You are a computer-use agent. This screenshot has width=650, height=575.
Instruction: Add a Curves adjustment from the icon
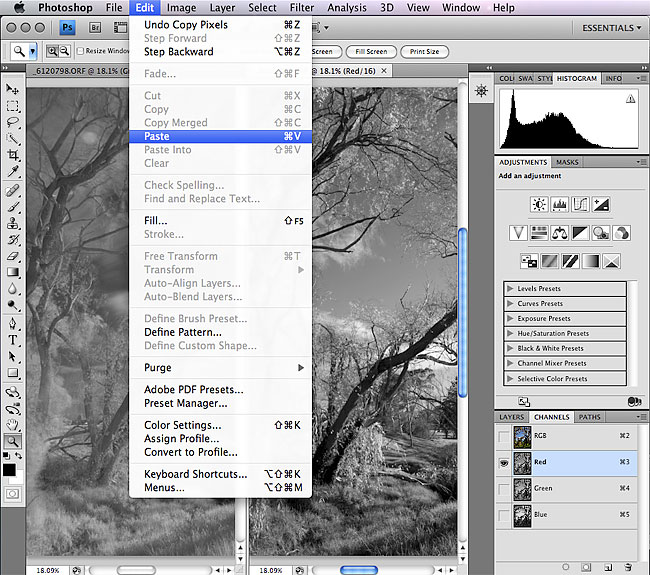click(x=580, y=204)
